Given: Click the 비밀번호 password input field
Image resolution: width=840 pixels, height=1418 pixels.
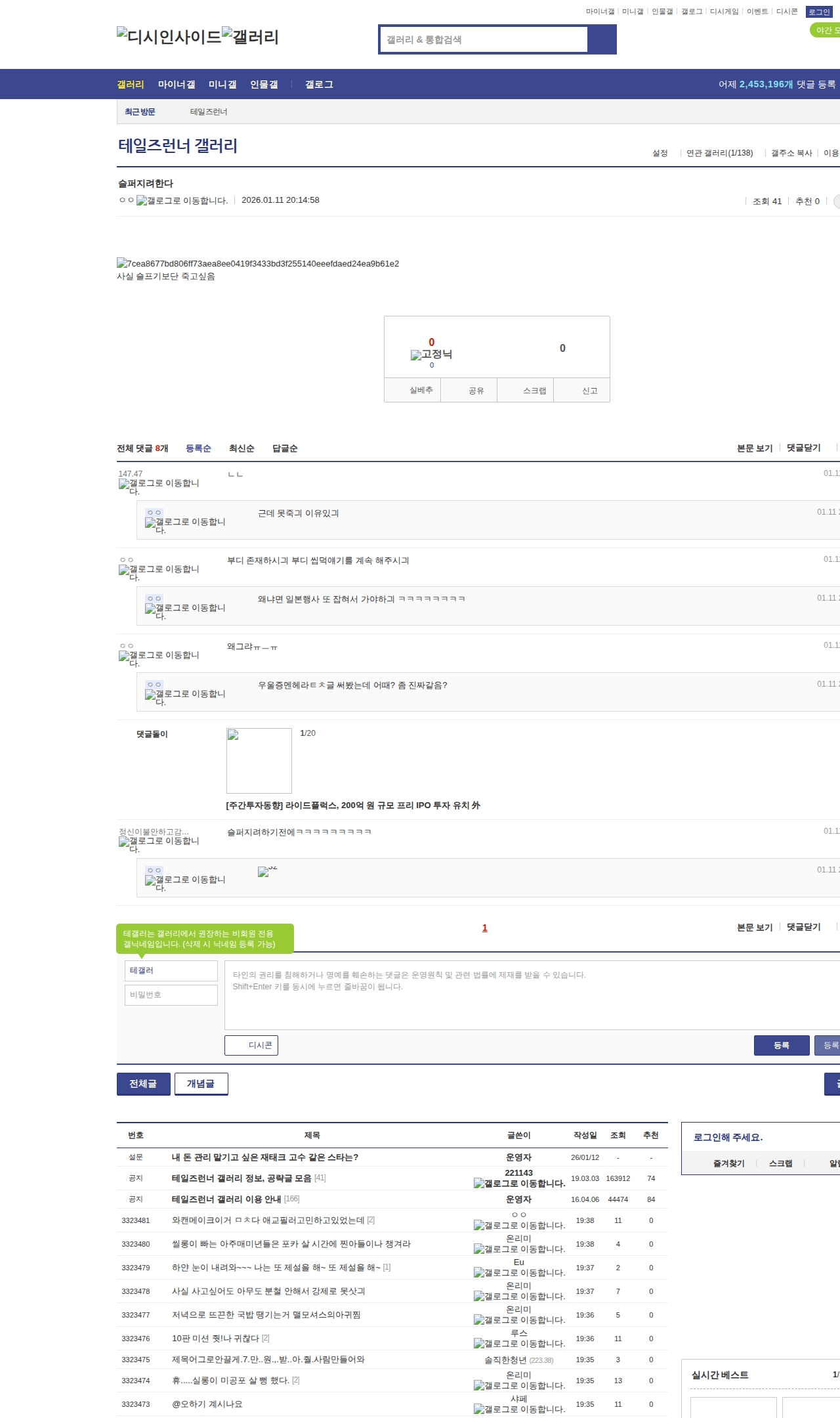Looking at the screenshot, I should click(x=171, y=995).
